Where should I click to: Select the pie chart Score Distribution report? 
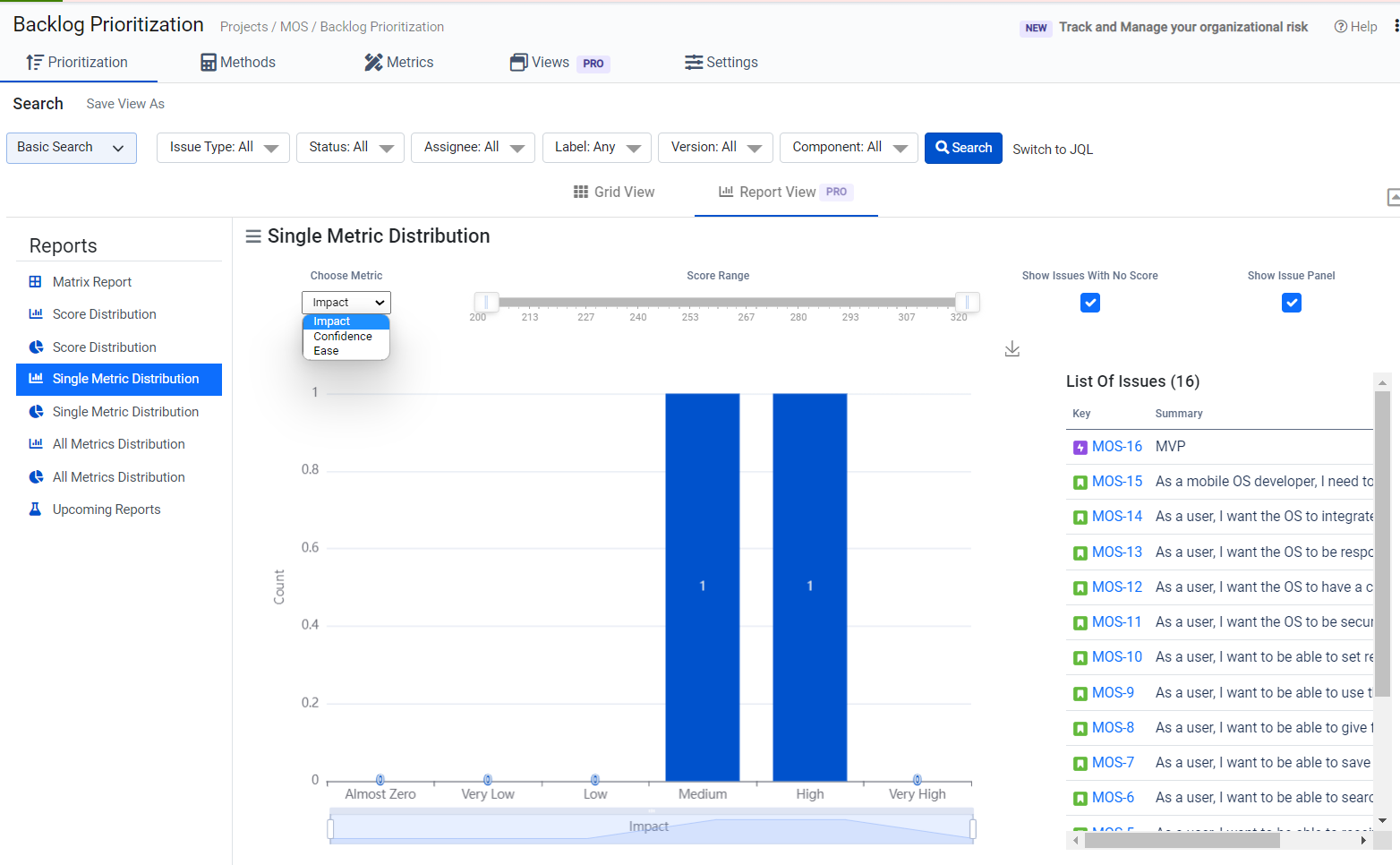tap(104, 347)
